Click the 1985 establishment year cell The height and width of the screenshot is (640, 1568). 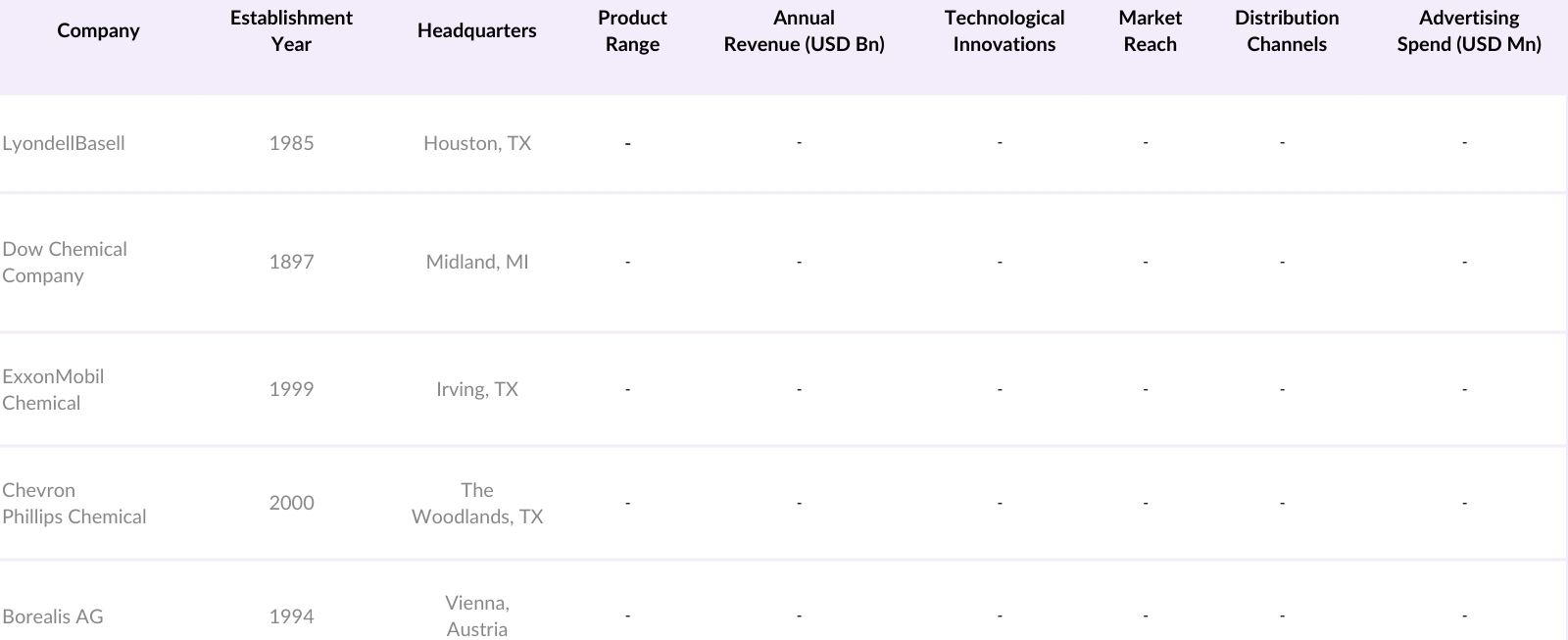point(291,143)
